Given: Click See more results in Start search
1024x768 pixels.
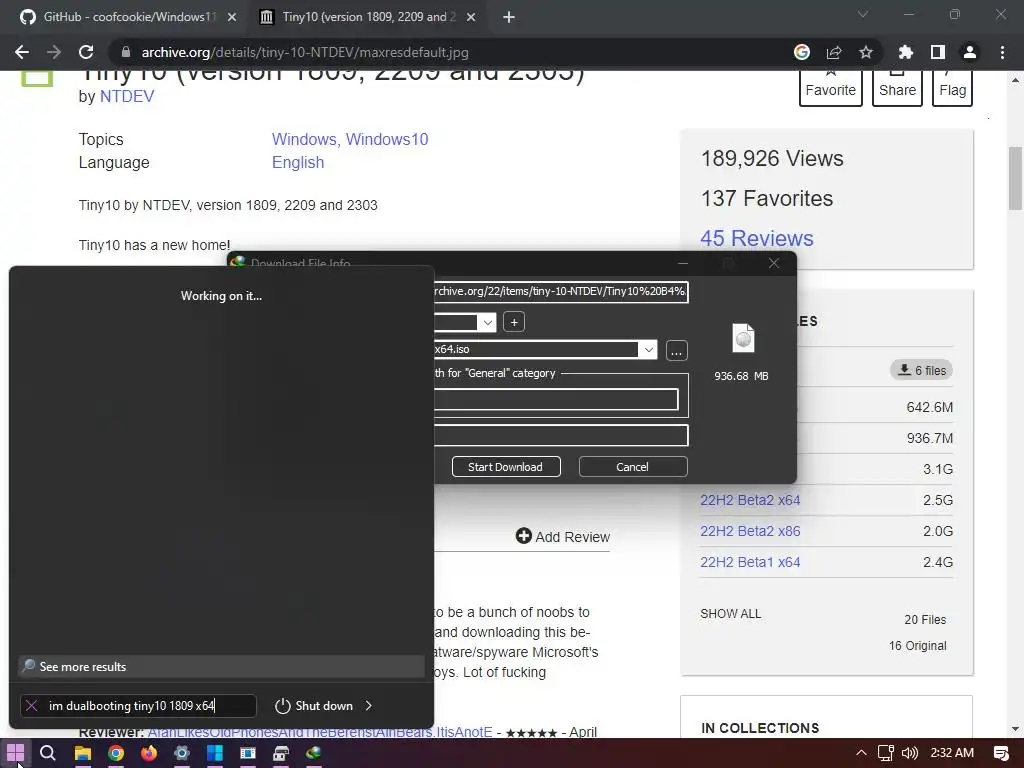Looking at the screenshot, I should pyautogui.click(x=221, y=667).
